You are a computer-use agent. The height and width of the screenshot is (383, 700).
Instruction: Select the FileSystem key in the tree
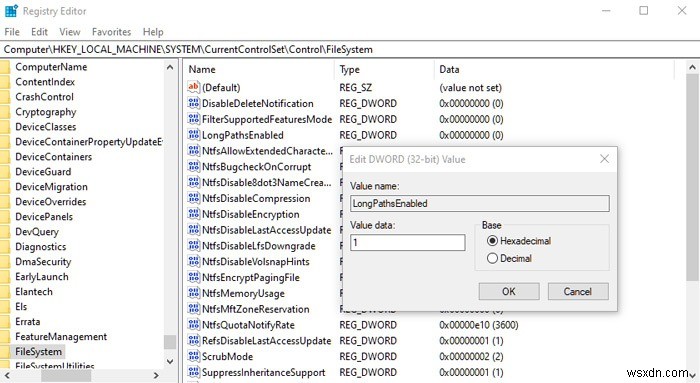(x=38, y=352)
